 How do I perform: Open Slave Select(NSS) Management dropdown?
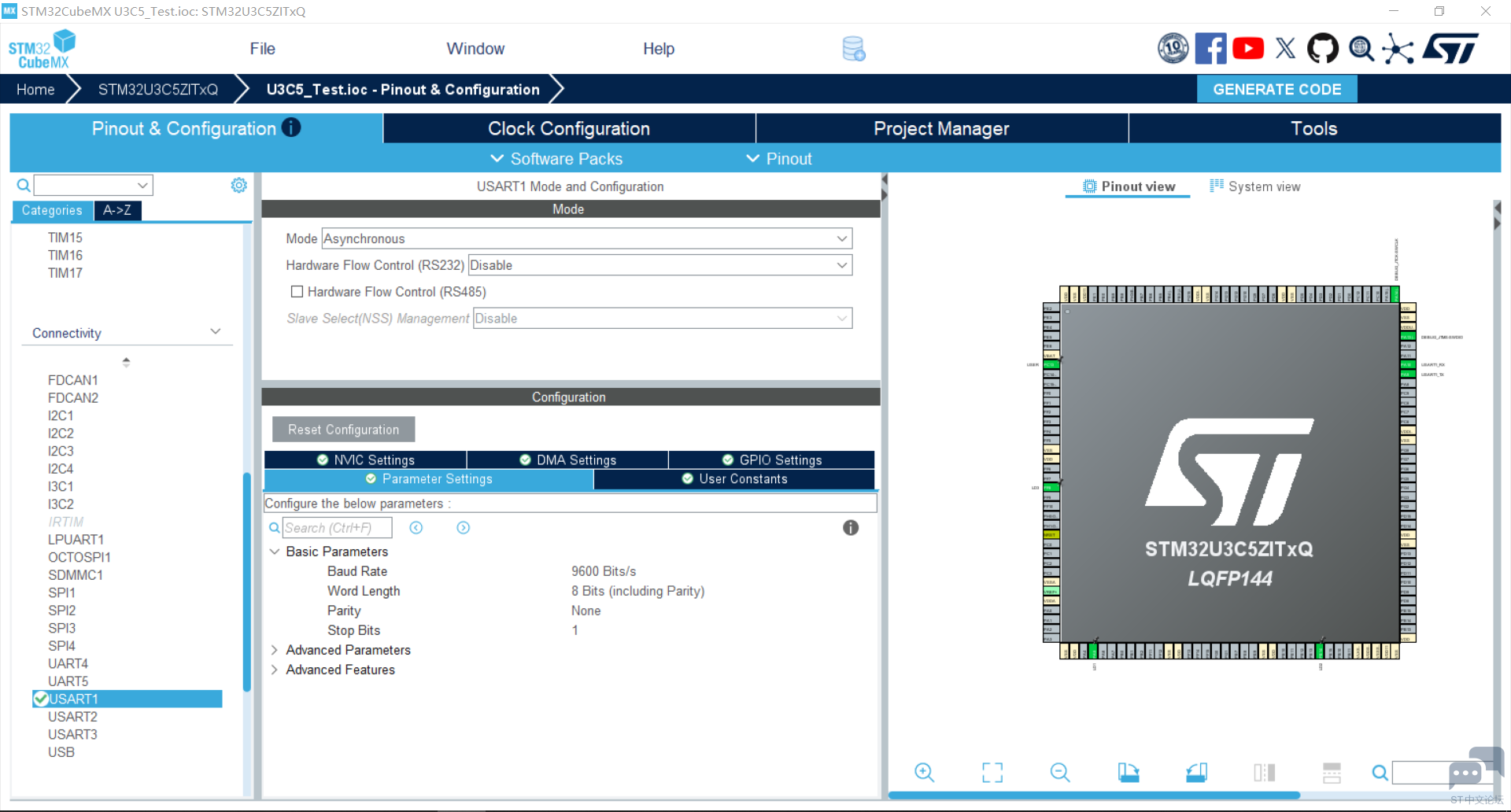663,319
